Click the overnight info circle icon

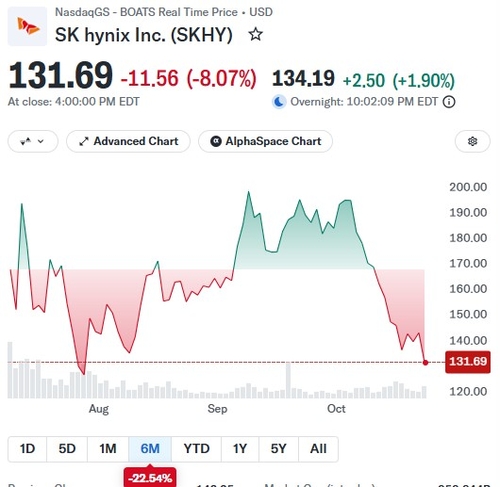449,102
